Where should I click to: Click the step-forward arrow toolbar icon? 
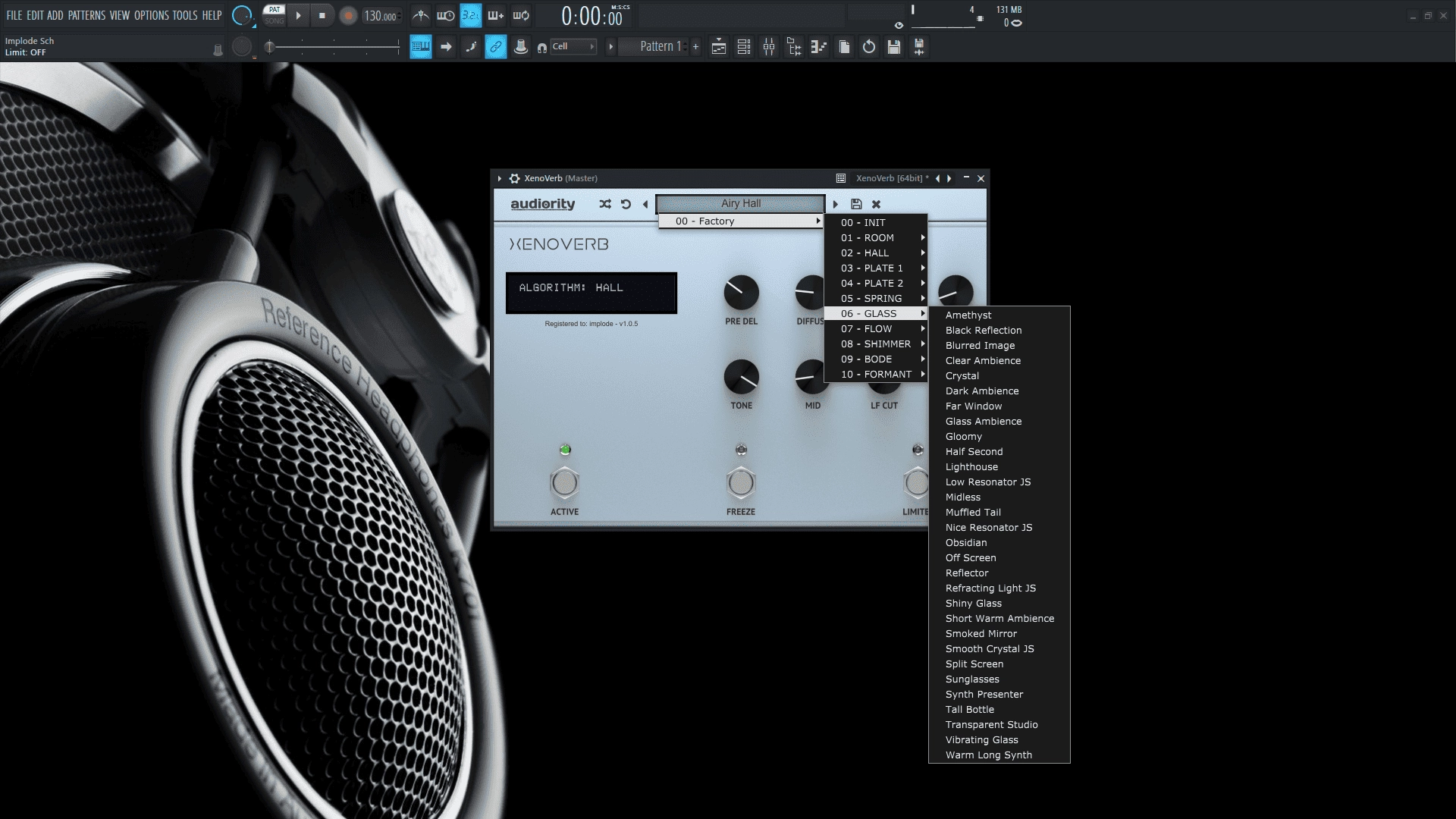tap(446, 47)
